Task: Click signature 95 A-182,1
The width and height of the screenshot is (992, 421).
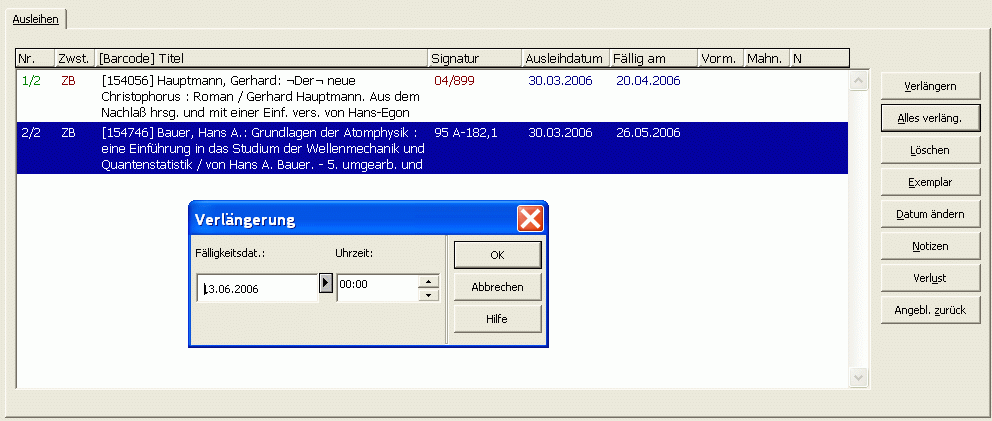Action: click(x=466, y=133)
